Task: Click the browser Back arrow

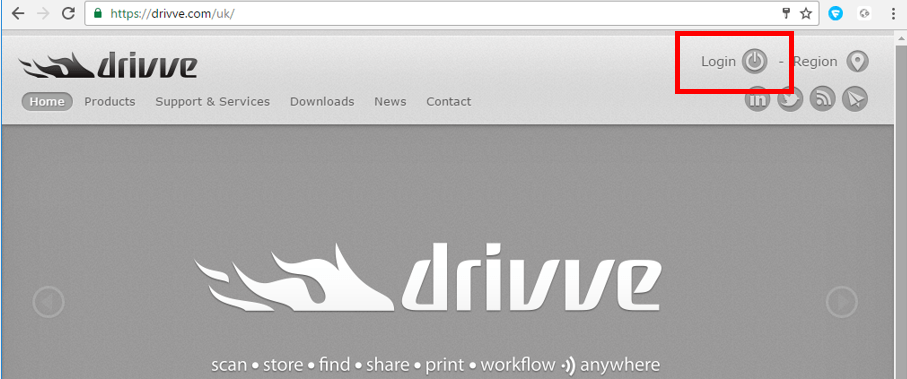Action: pos(18,13)
